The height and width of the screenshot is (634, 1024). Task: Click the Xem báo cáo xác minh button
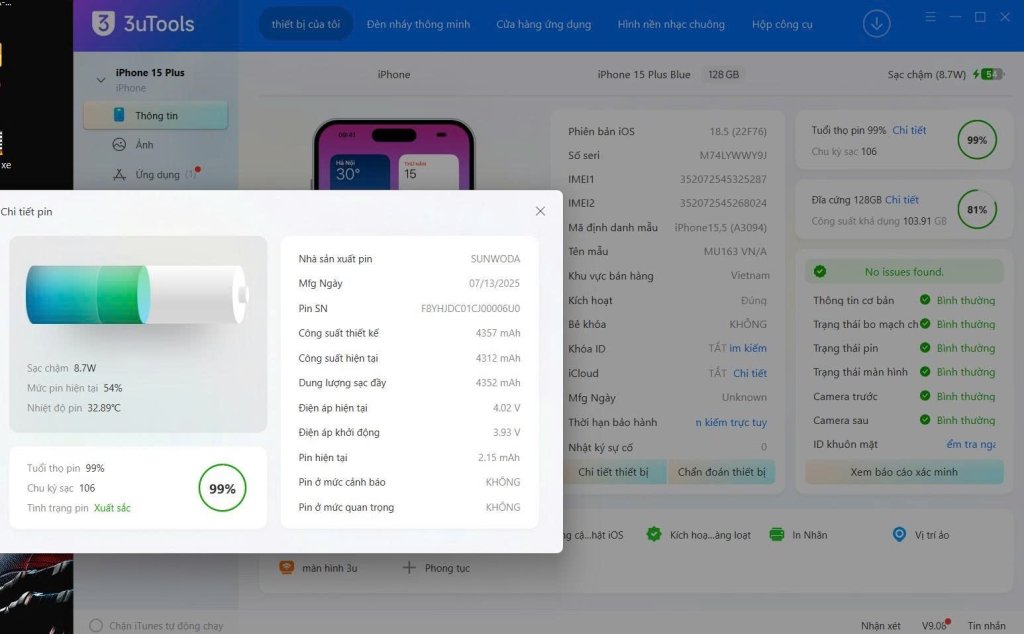tap(904, 471)
